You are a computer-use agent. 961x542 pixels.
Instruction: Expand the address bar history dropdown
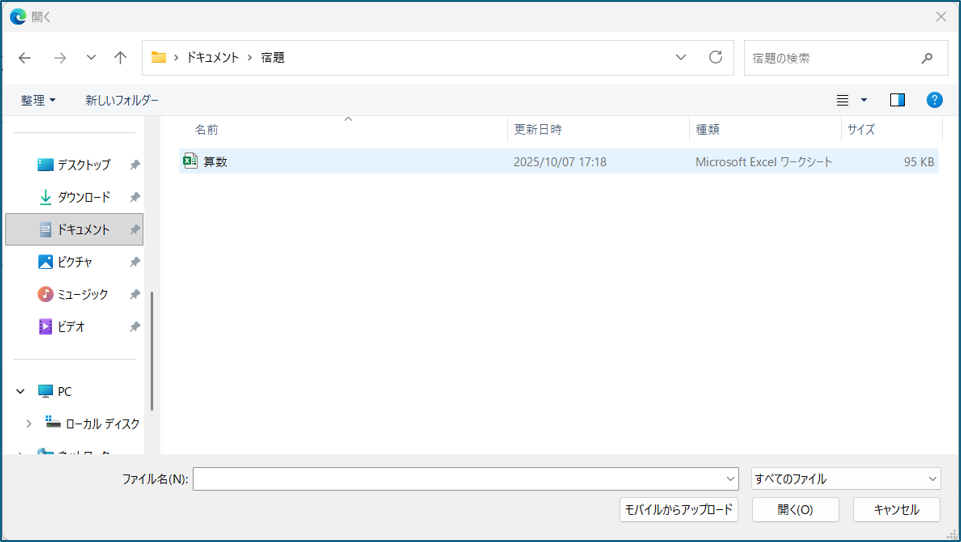(x=681, y=58)
